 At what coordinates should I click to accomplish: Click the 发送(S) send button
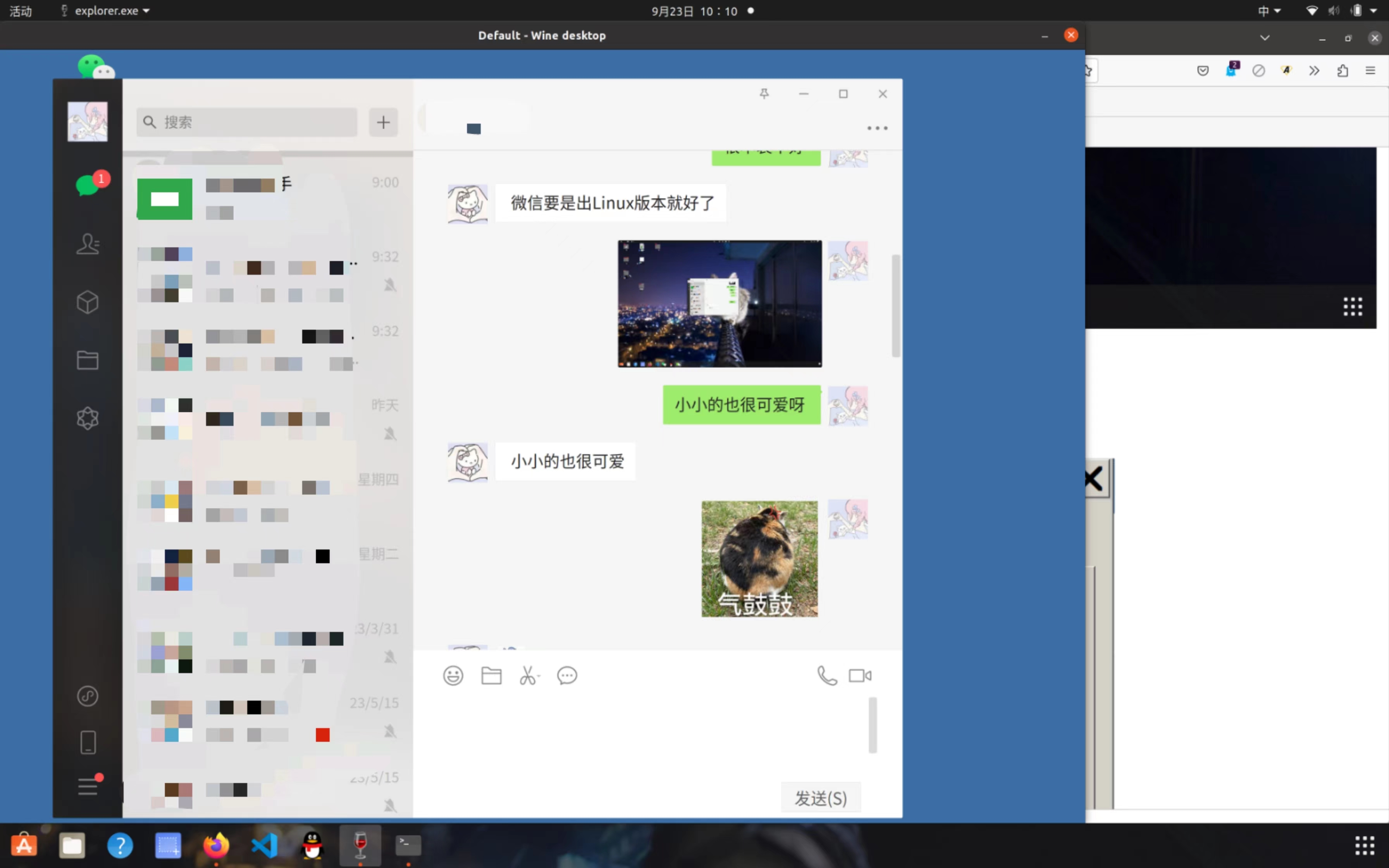[x=820, y=798]
